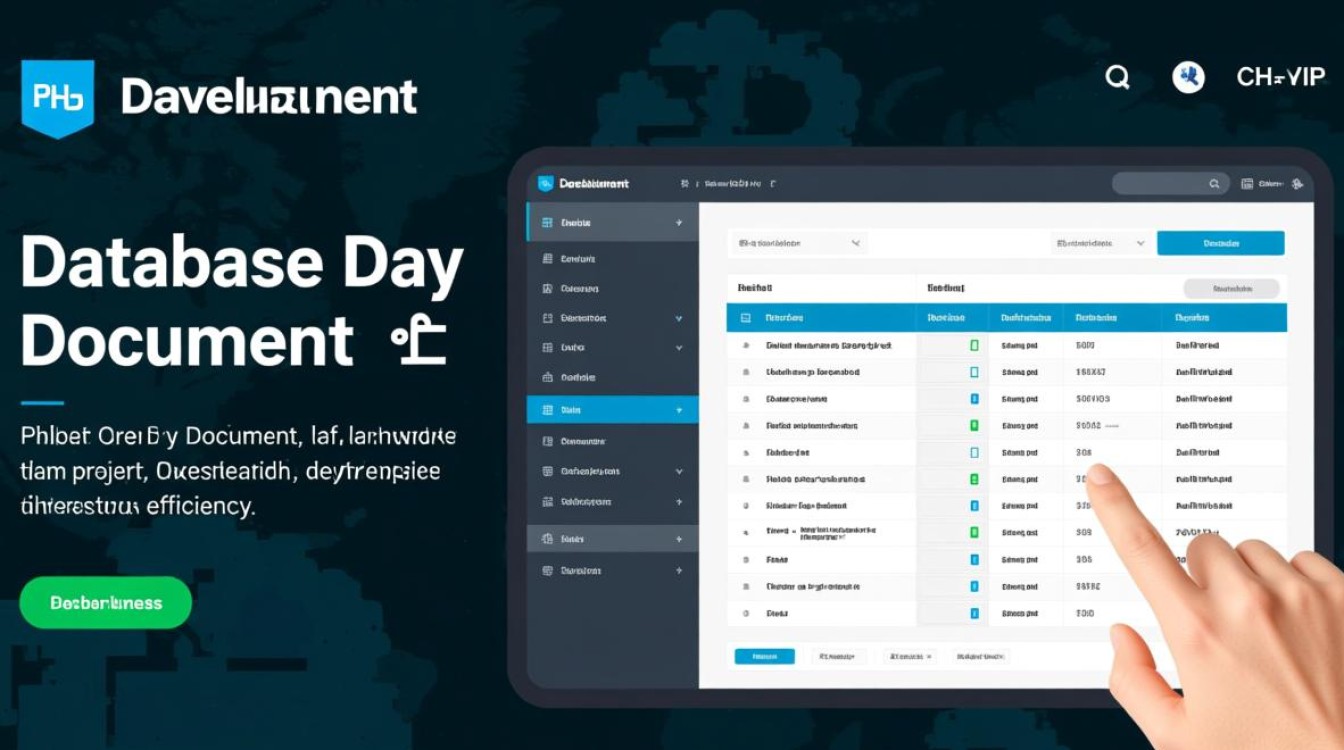The height and width of the screenshot is (750, 1344).
Task: Click the grey pill button above table header
Action: tap(1231, 289)
